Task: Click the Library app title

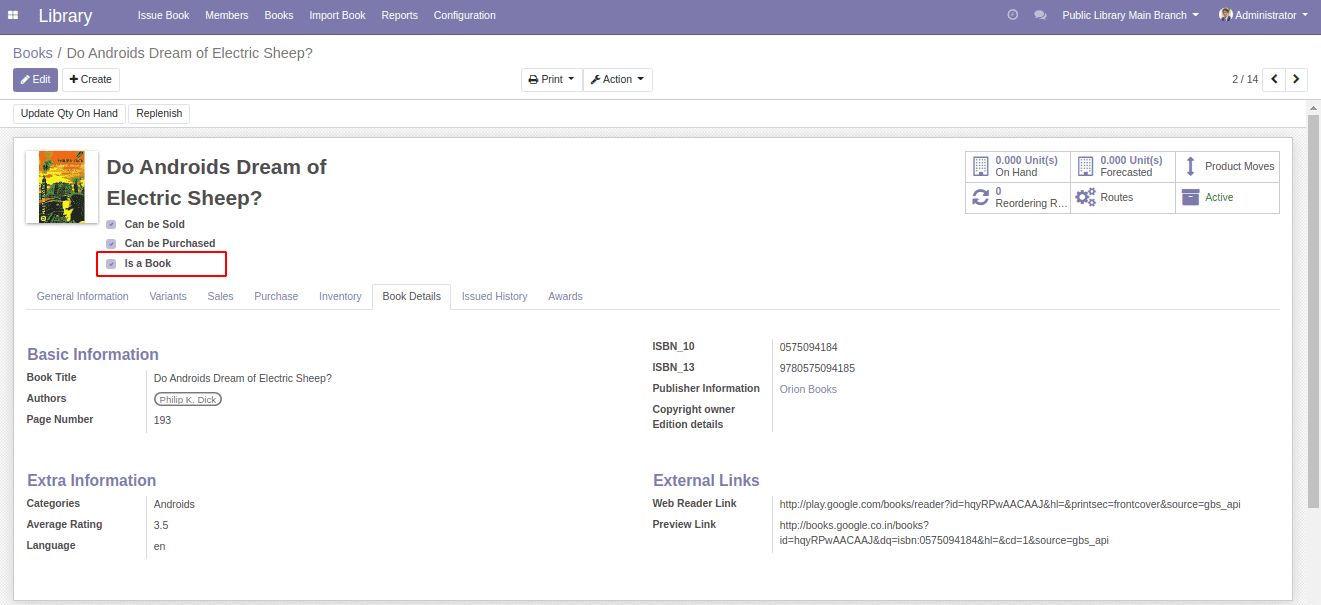Action: pos(65,16)
